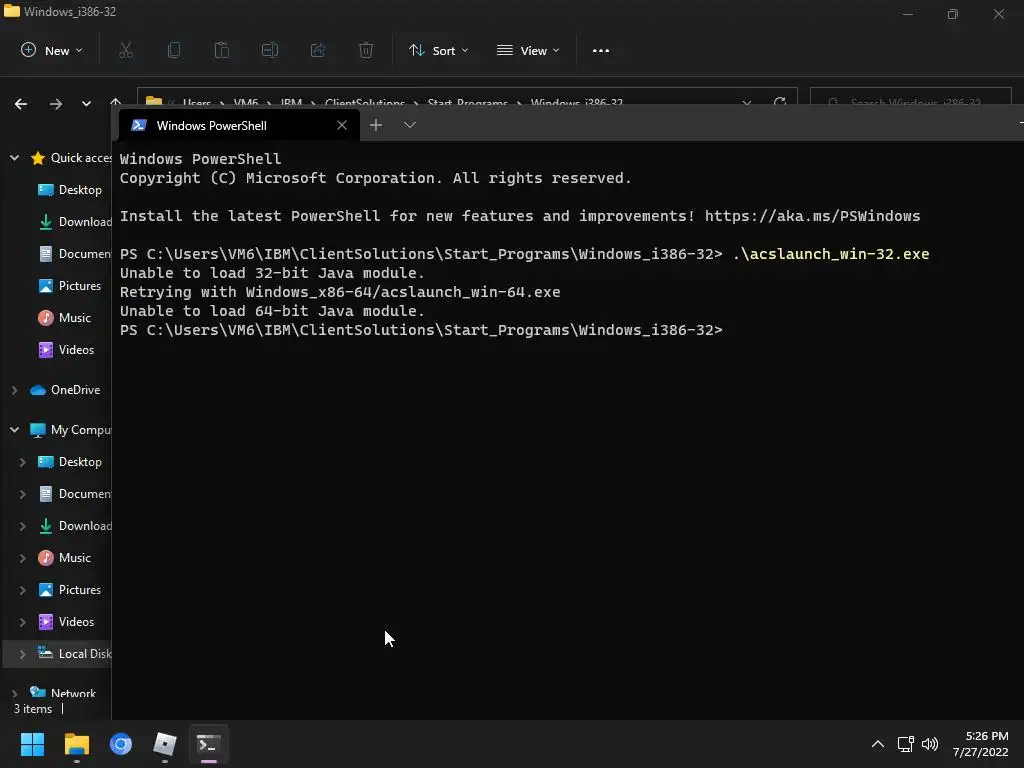Open the View dropdown in File Explorer
1024x768 pixels.
[528, 50]
